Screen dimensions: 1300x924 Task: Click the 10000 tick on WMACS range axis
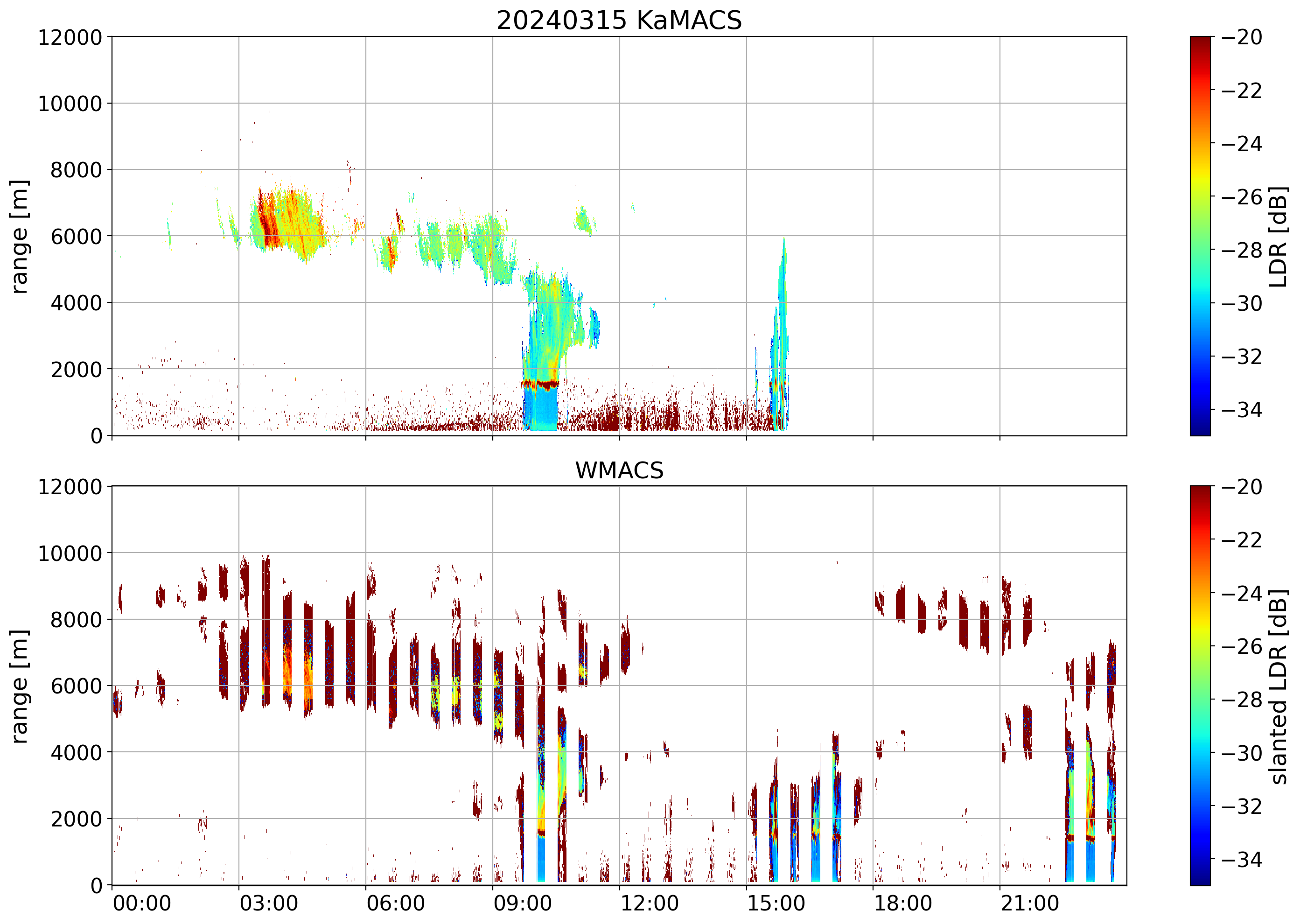pos(70,553)
